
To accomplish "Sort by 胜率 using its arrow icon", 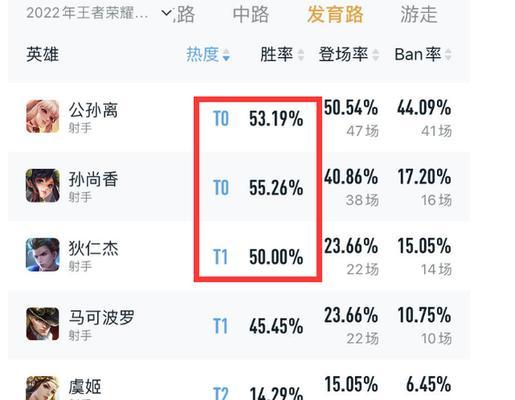I will tap(300, 55).
